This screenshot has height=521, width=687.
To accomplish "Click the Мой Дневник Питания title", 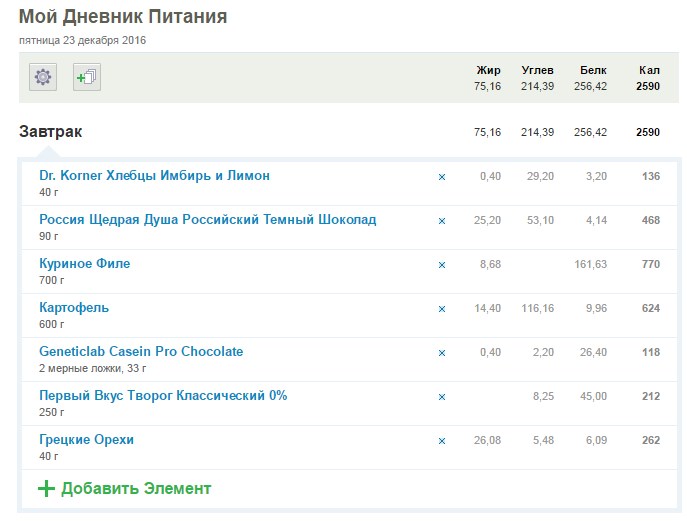I will tap(123, 17).
